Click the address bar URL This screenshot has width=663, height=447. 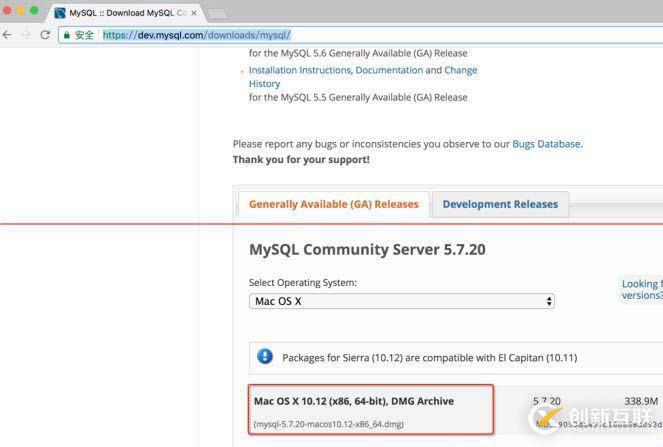[197, 35]
